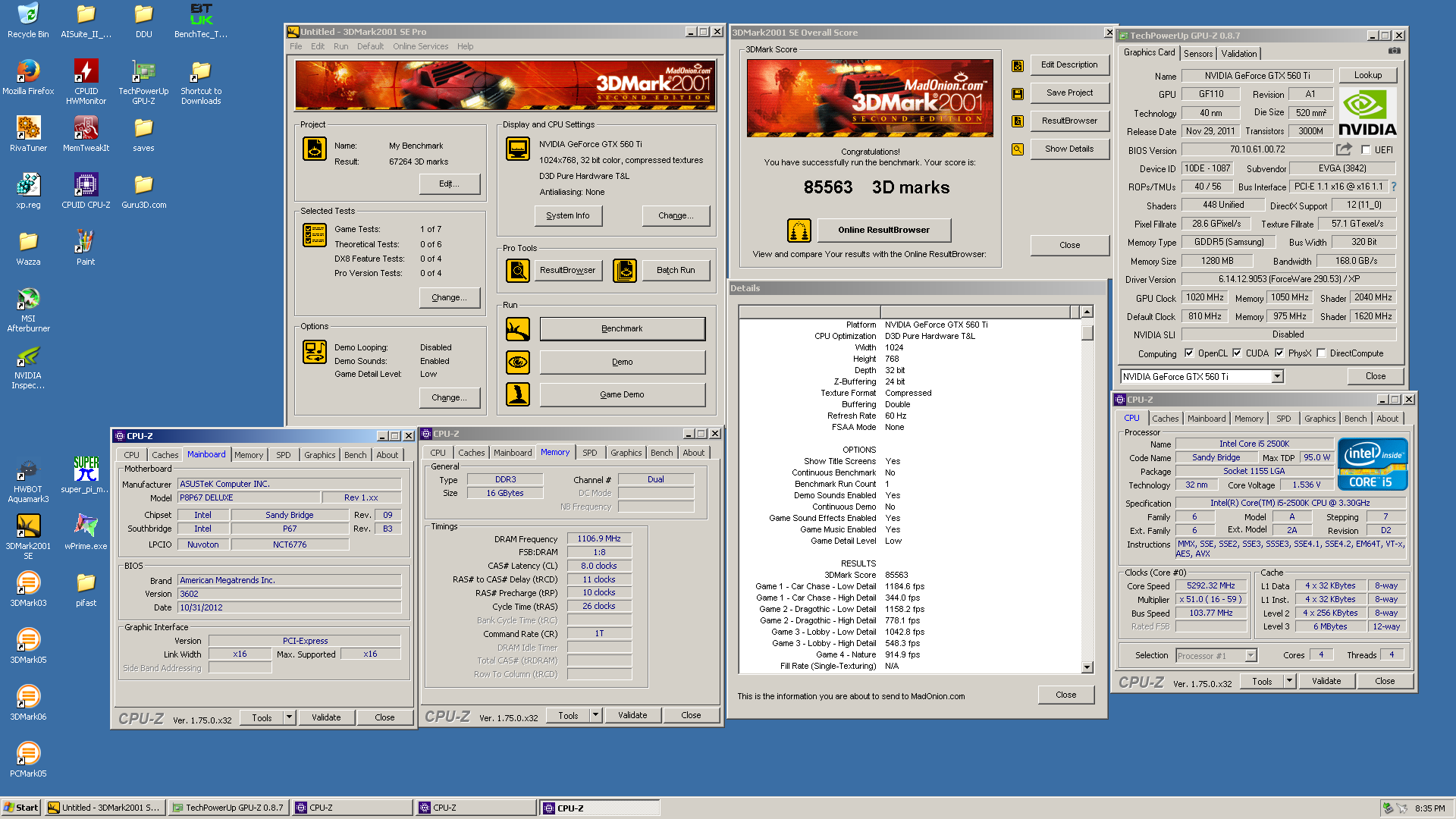Screen dimensions: 1456x819
Task: Click the Batch Run icon in Pro Tools
Action: (625, 270)
